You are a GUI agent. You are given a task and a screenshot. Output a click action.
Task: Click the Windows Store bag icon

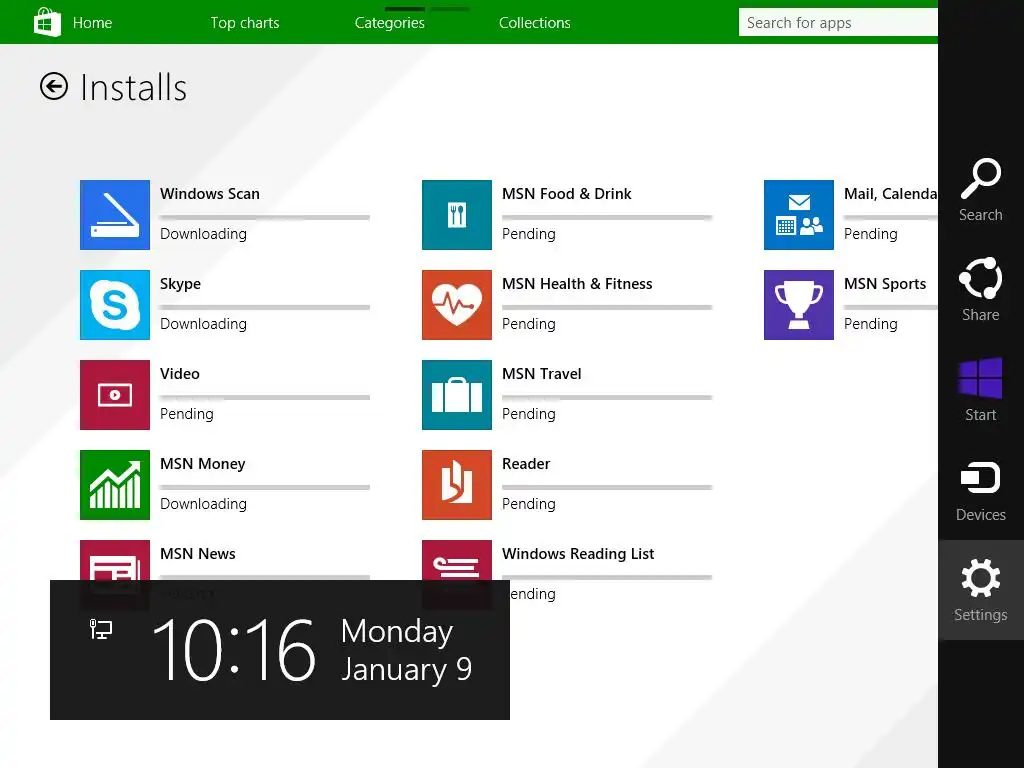click(x=47, y=22)
